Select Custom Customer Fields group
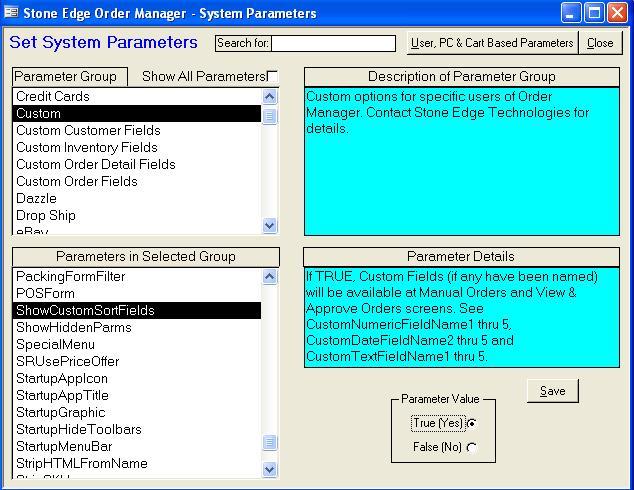This screenshot has width=634, height=490. point(137,130)
